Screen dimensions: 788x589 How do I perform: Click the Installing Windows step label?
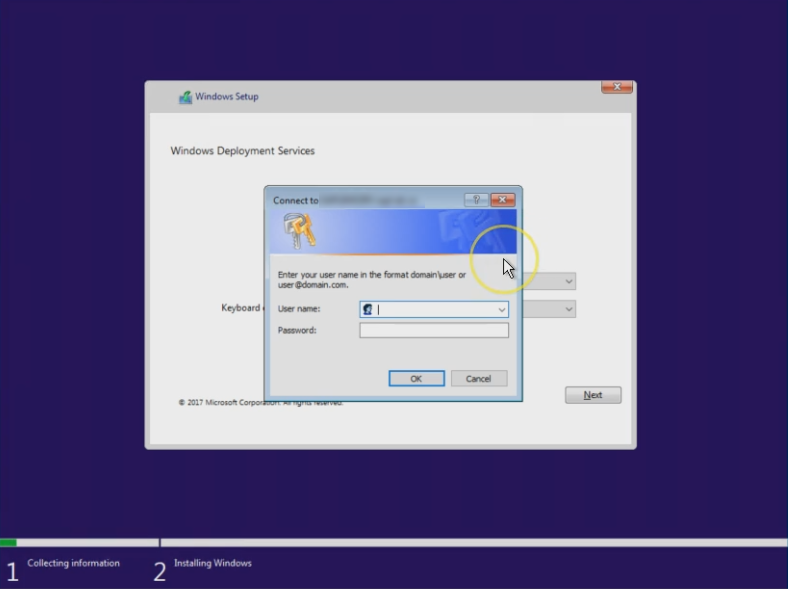pos(213,563)
